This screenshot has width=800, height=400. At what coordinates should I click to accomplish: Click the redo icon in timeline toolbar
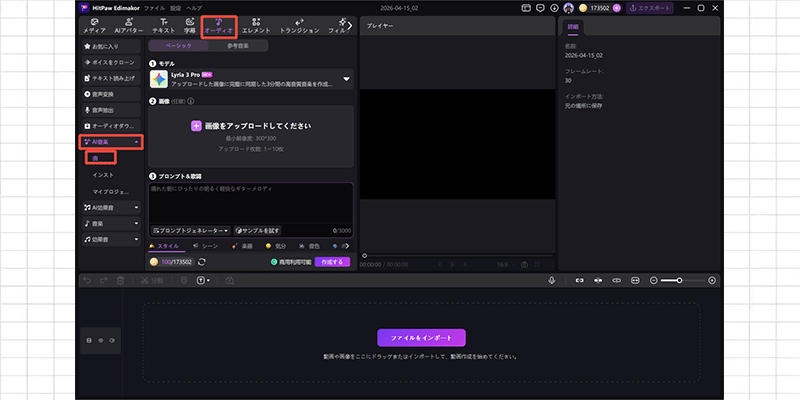pyautogui.click(x=104, y=280)
